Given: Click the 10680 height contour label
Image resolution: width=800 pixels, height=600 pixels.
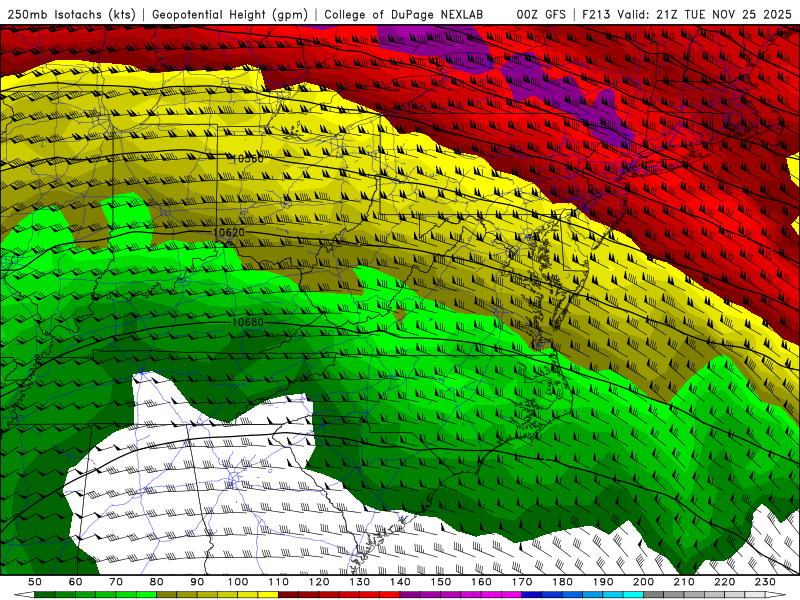Looking at the screenshot, I should 248,322.
